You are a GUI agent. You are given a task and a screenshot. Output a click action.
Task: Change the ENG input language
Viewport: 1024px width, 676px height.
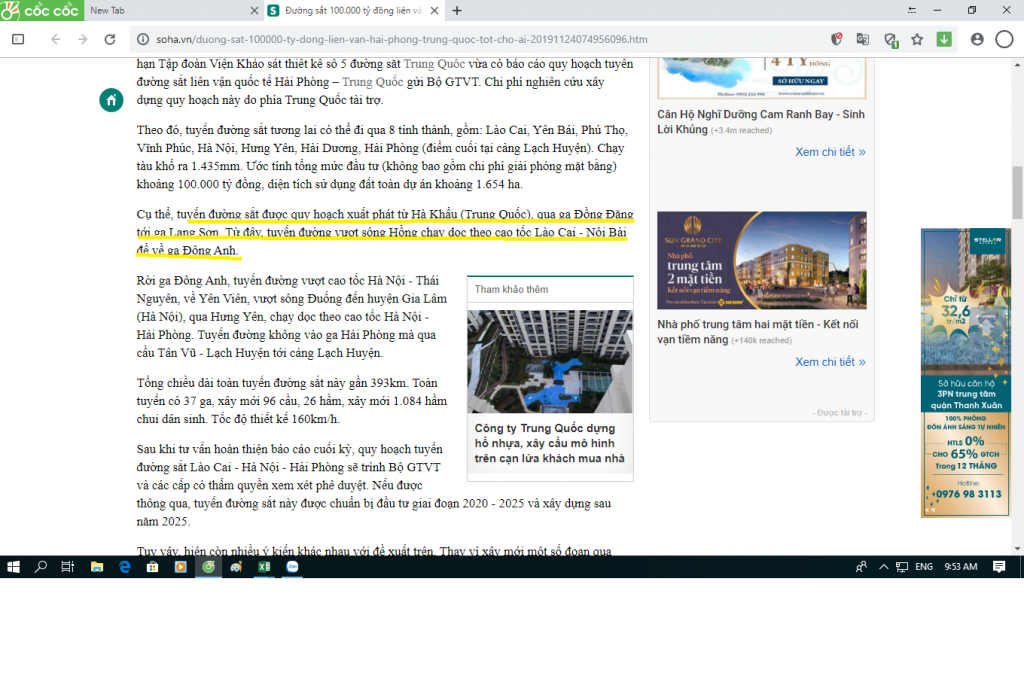click(924, 567)
